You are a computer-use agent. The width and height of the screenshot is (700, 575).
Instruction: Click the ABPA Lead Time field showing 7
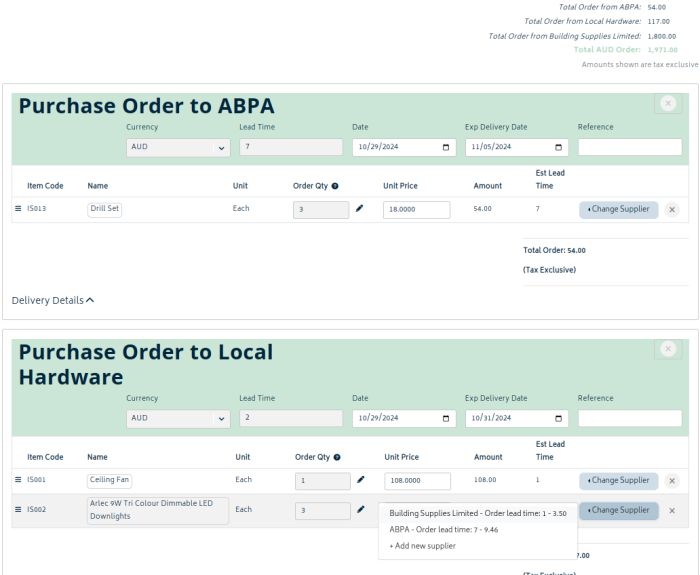point(291,147)
